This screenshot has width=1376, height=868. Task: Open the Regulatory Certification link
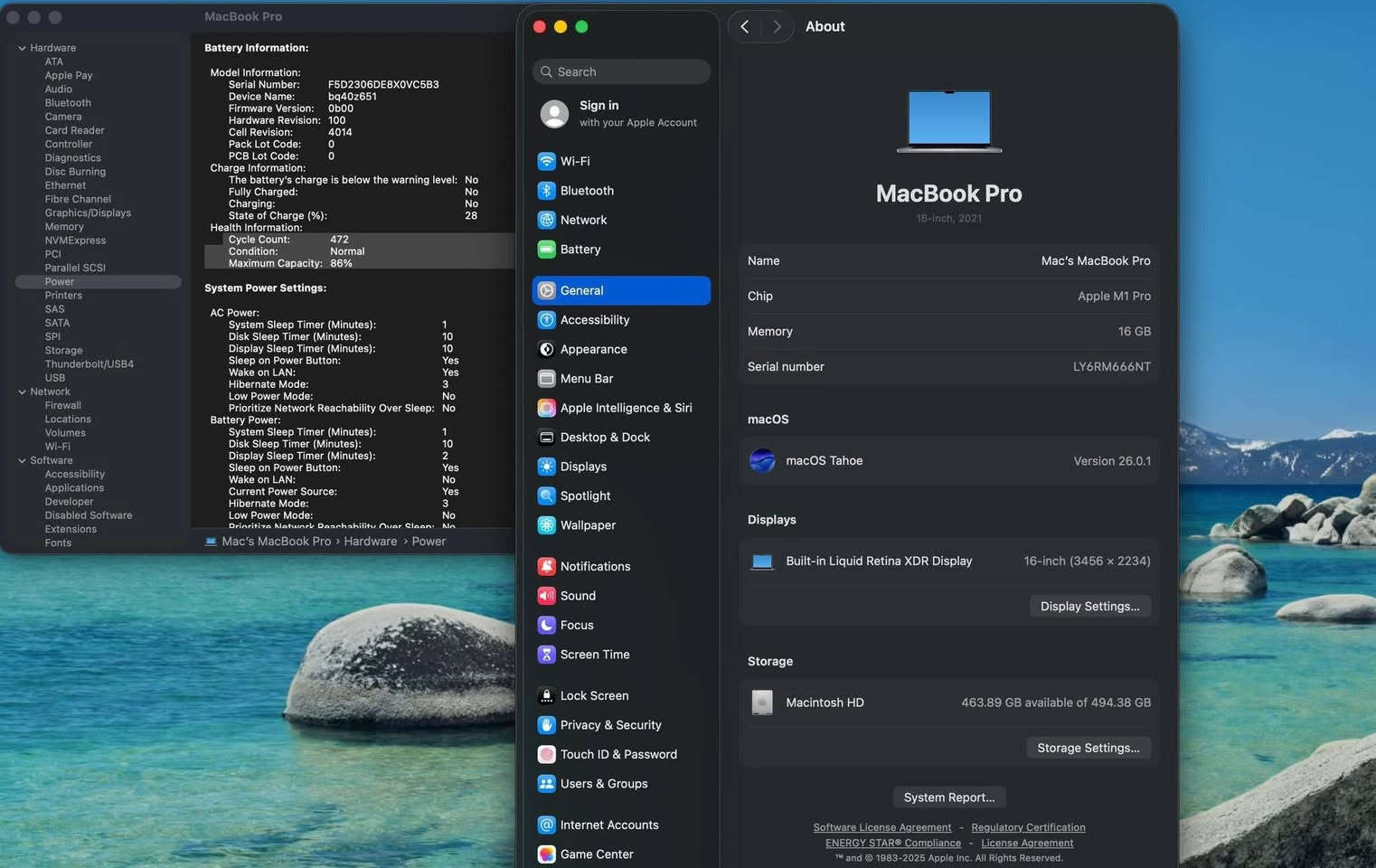pyautogui.click(x=1028, y=827)
